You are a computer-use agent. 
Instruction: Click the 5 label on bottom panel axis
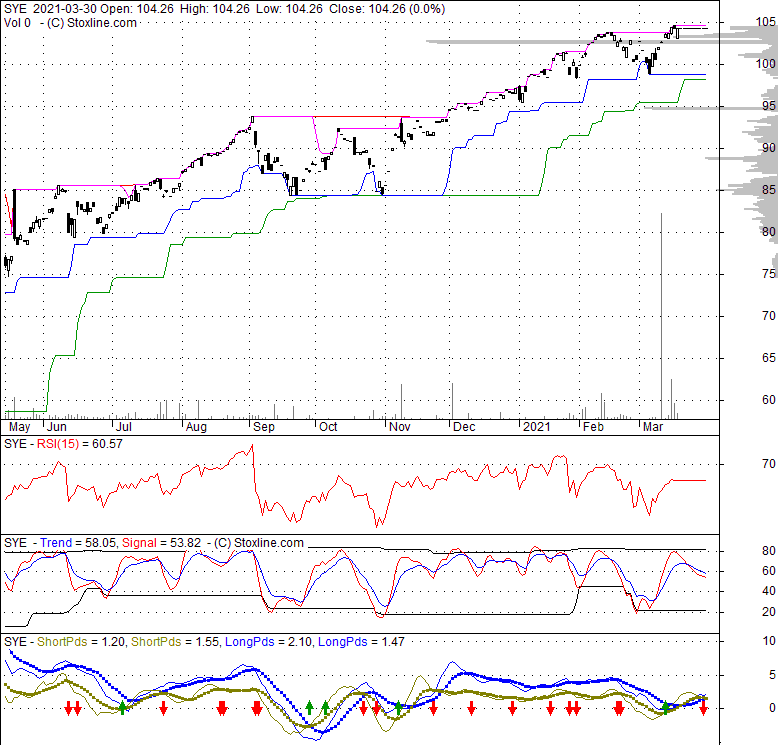(x=772, y=675)
